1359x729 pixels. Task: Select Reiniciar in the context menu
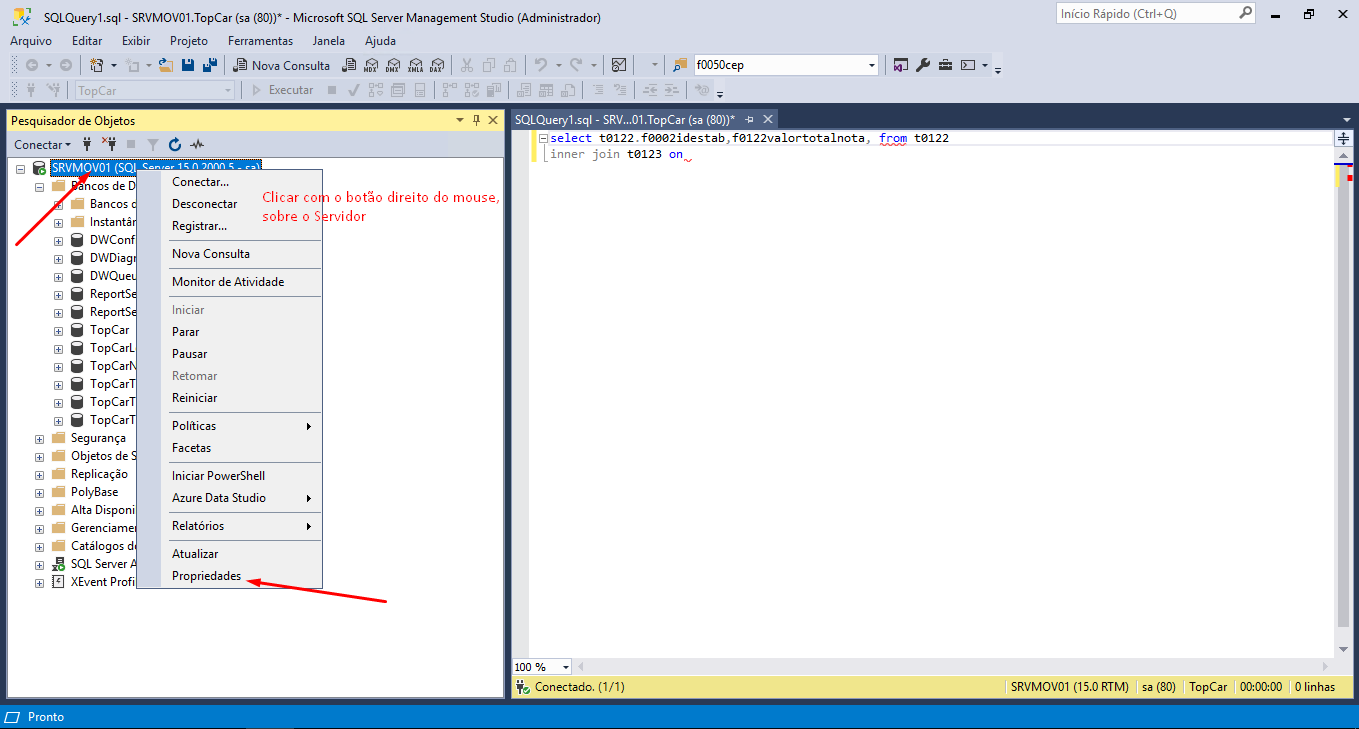(194, 398)
